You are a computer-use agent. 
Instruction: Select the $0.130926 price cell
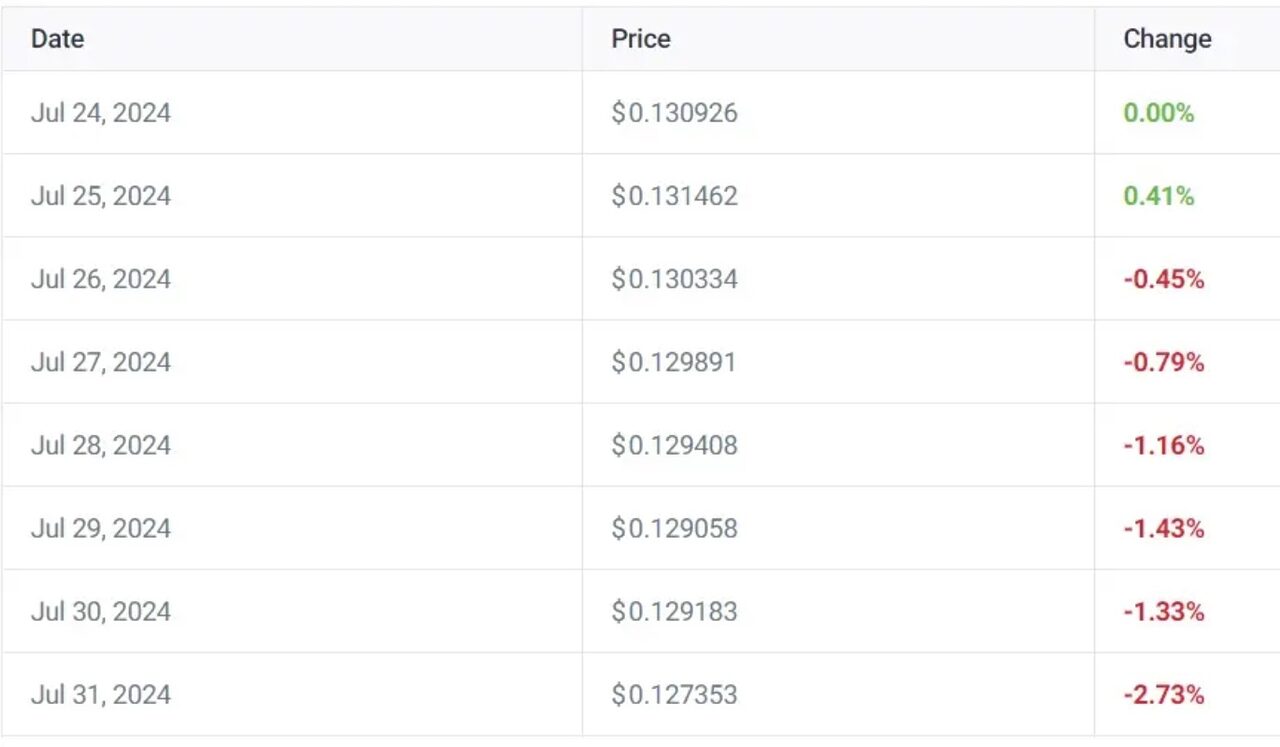675,113
